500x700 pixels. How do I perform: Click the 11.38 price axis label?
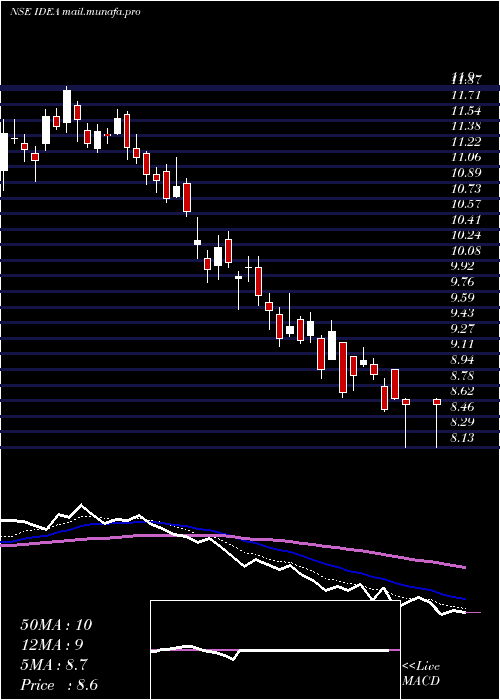[x=466, y=126]
